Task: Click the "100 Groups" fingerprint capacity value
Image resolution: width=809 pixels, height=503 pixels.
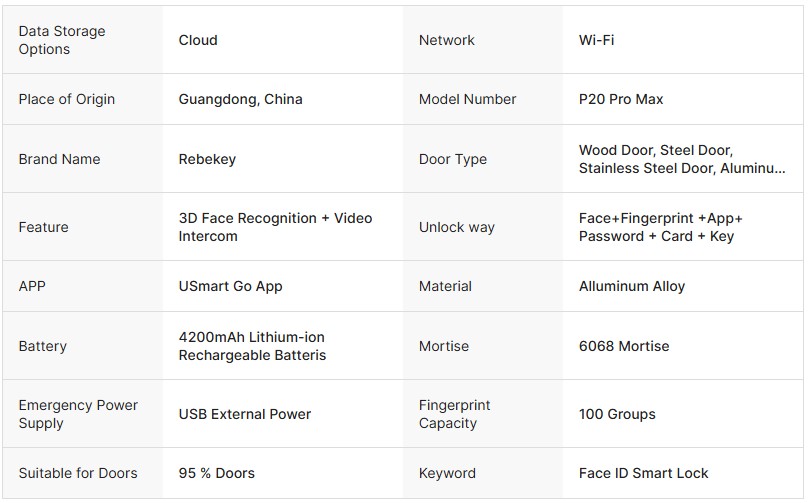Action: pos(617,414)
